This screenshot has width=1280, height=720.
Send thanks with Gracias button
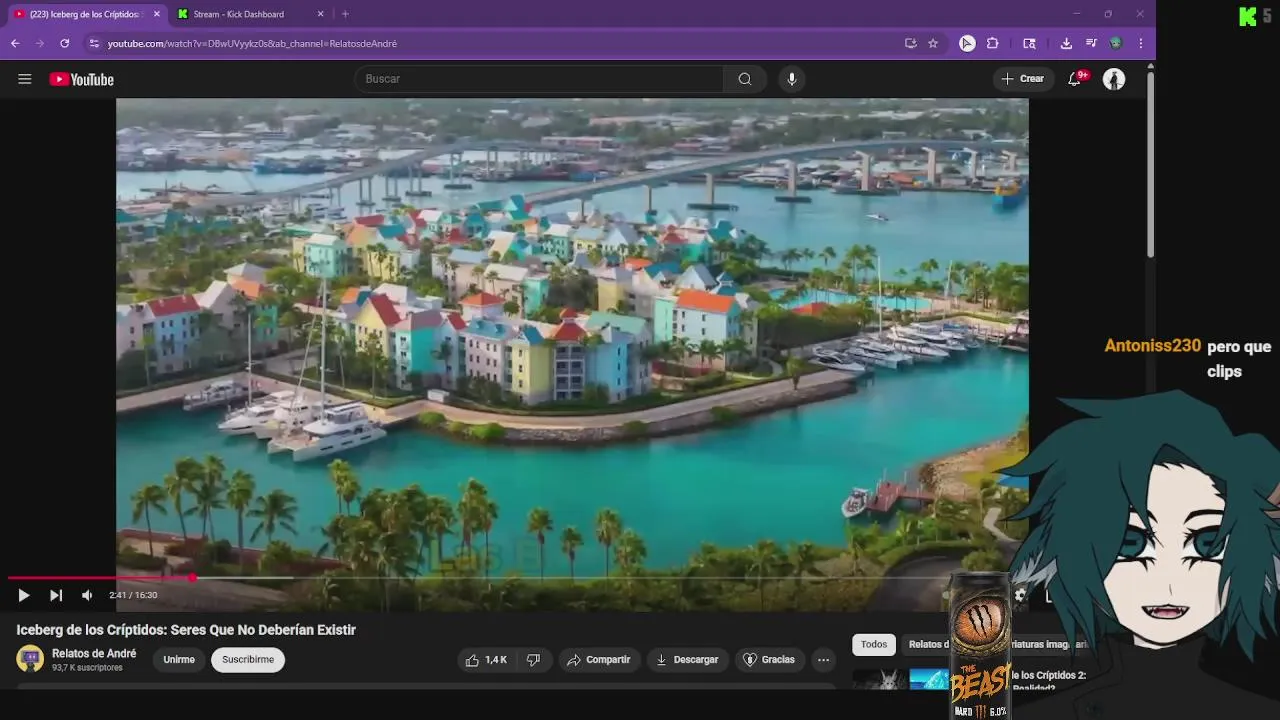(x=769, y=660)
